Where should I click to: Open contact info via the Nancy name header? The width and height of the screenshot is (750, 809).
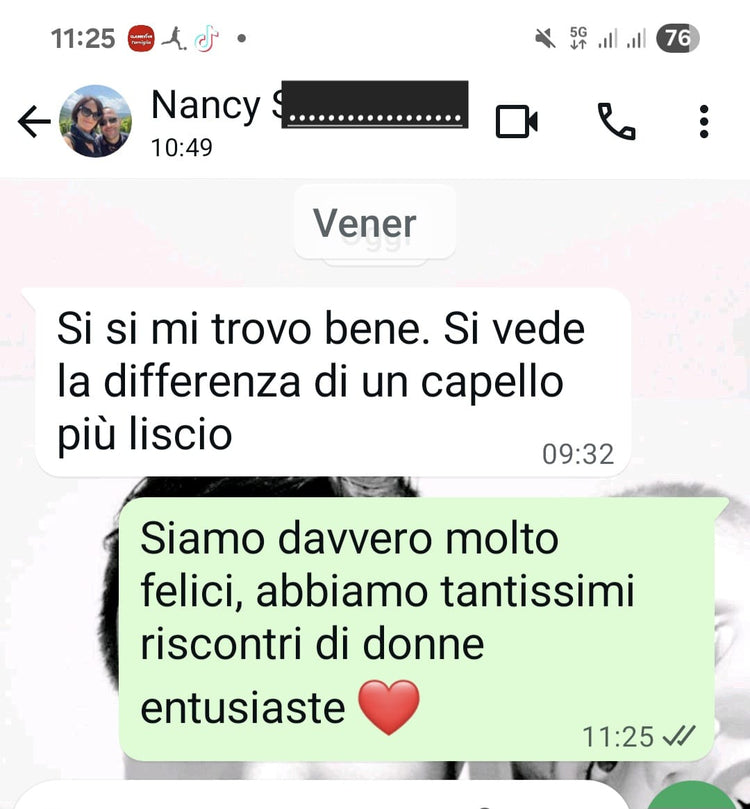[x=309, y=105]
